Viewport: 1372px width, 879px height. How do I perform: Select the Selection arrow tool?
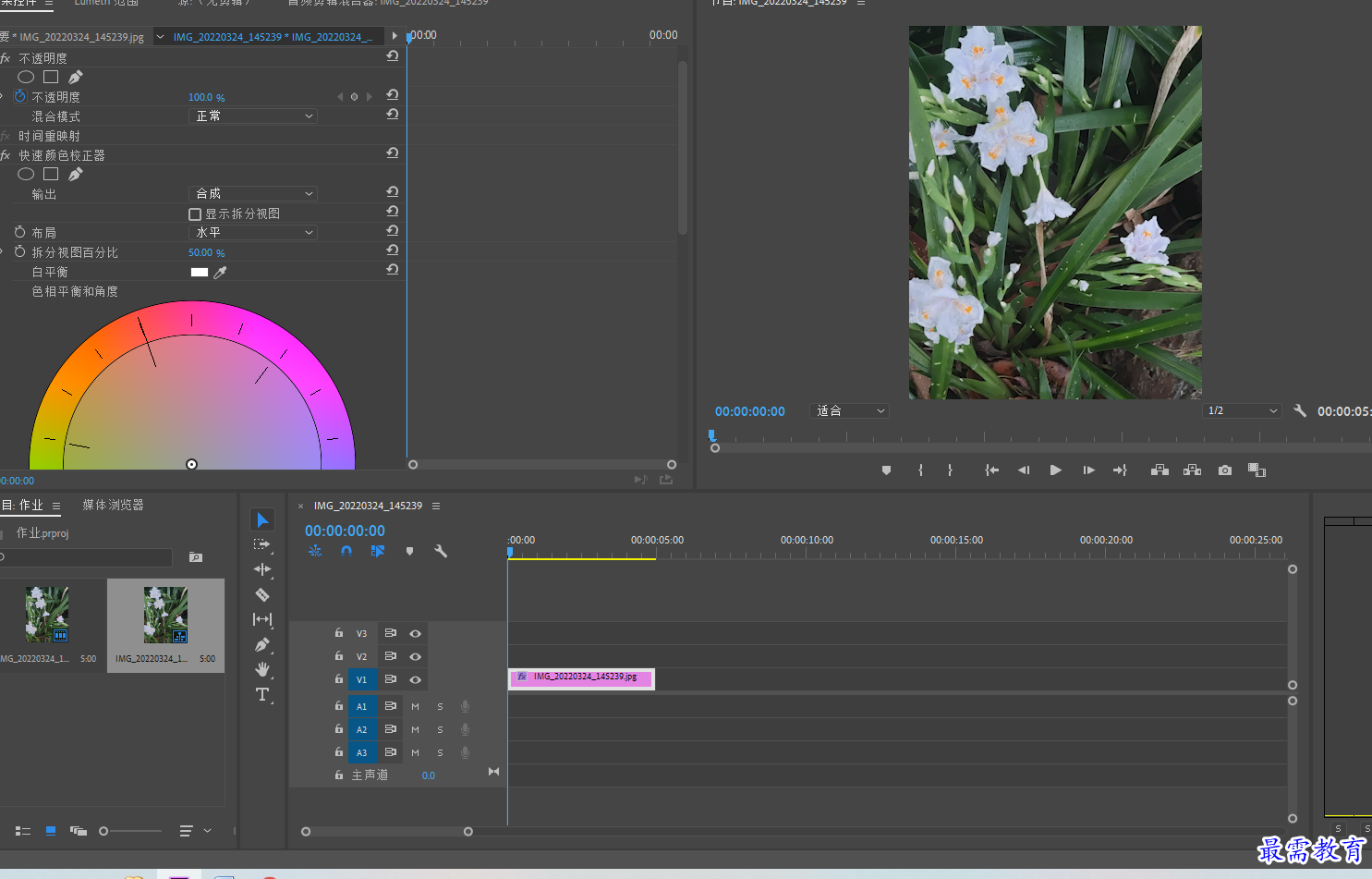[x=262, y=519]
